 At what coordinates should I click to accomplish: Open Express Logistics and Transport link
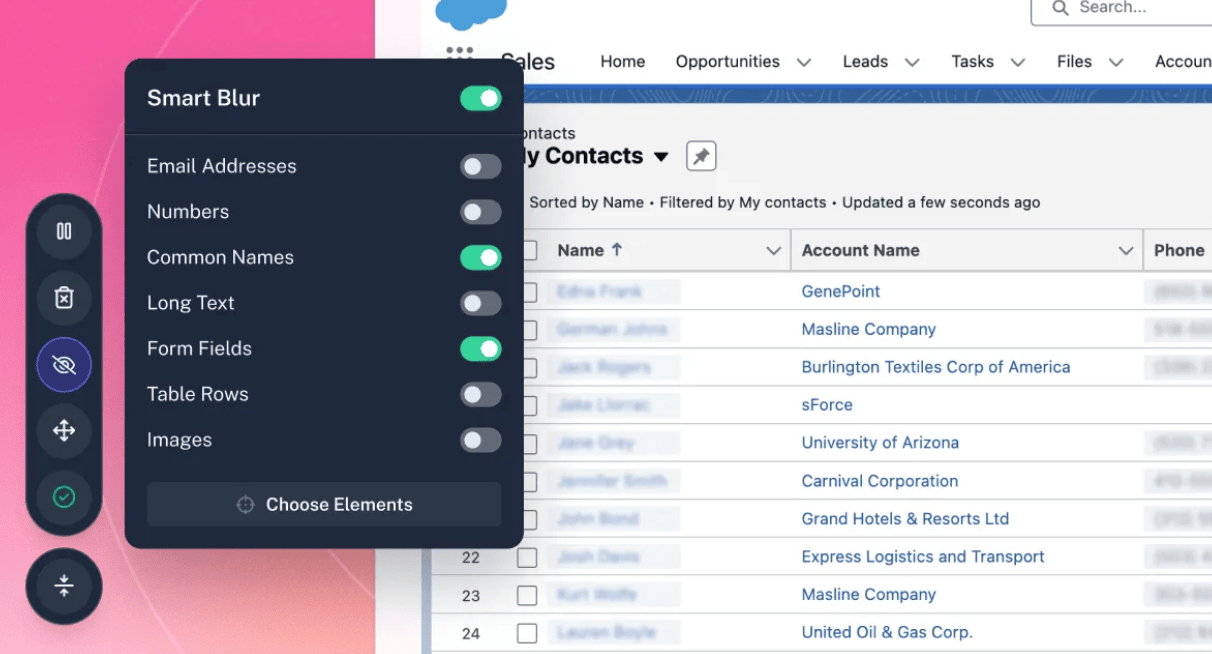click(x=923, y=557)
